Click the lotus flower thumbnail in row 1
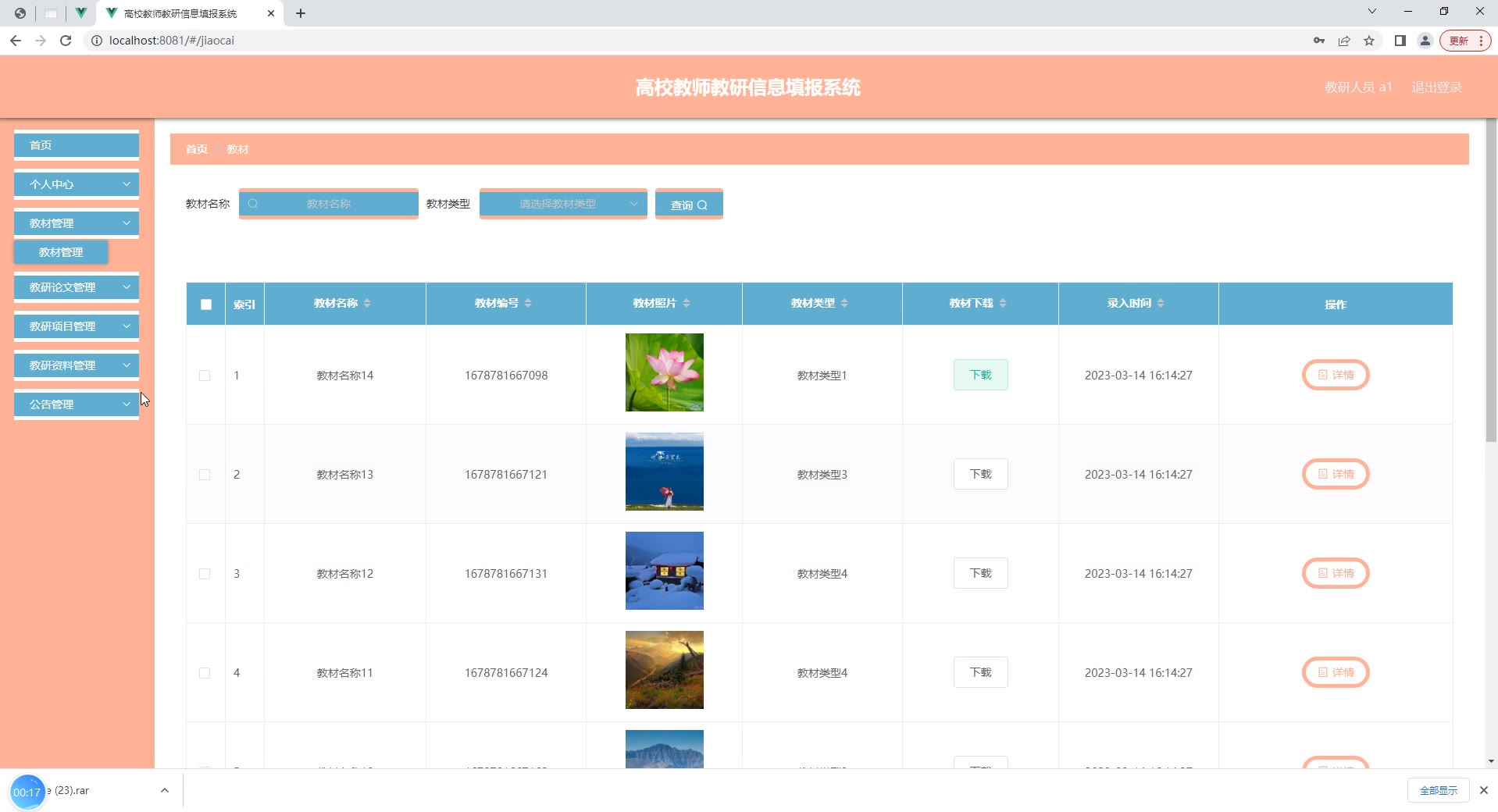 point(664,372)
